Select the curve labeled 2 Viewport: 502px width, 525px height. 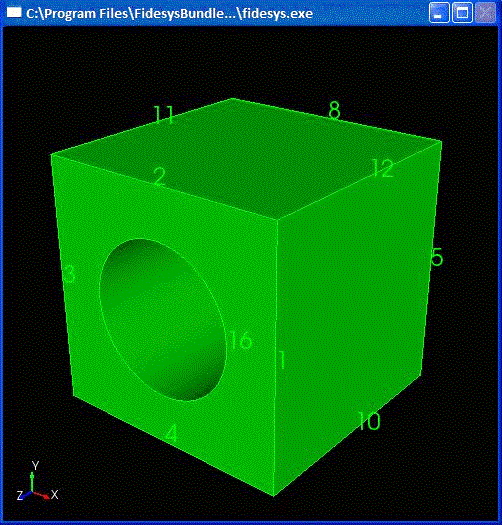[160, 176]
